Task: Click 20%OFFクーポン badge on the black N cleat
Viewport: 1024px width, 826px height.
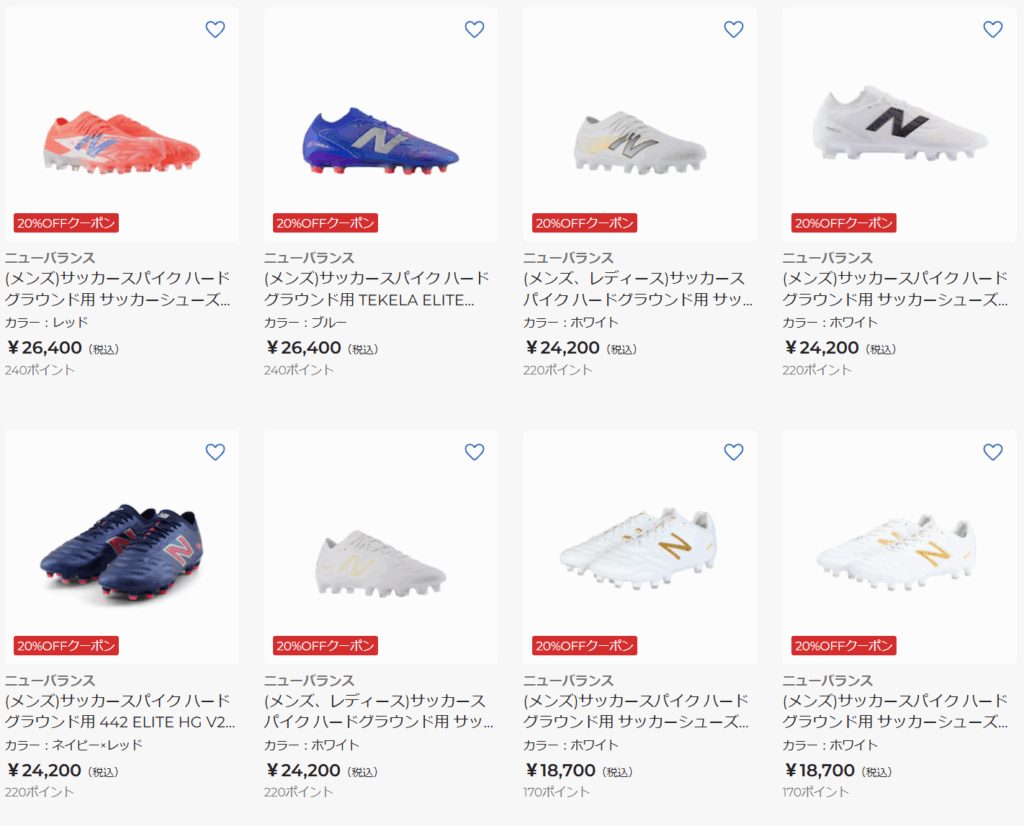Action: pos(843,223)
